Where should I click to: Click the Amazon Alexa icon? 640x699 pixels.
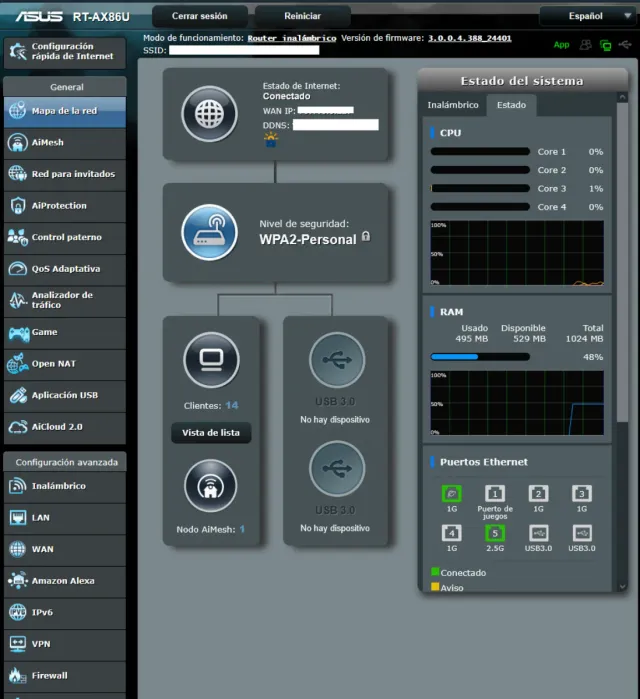(18, 580)
